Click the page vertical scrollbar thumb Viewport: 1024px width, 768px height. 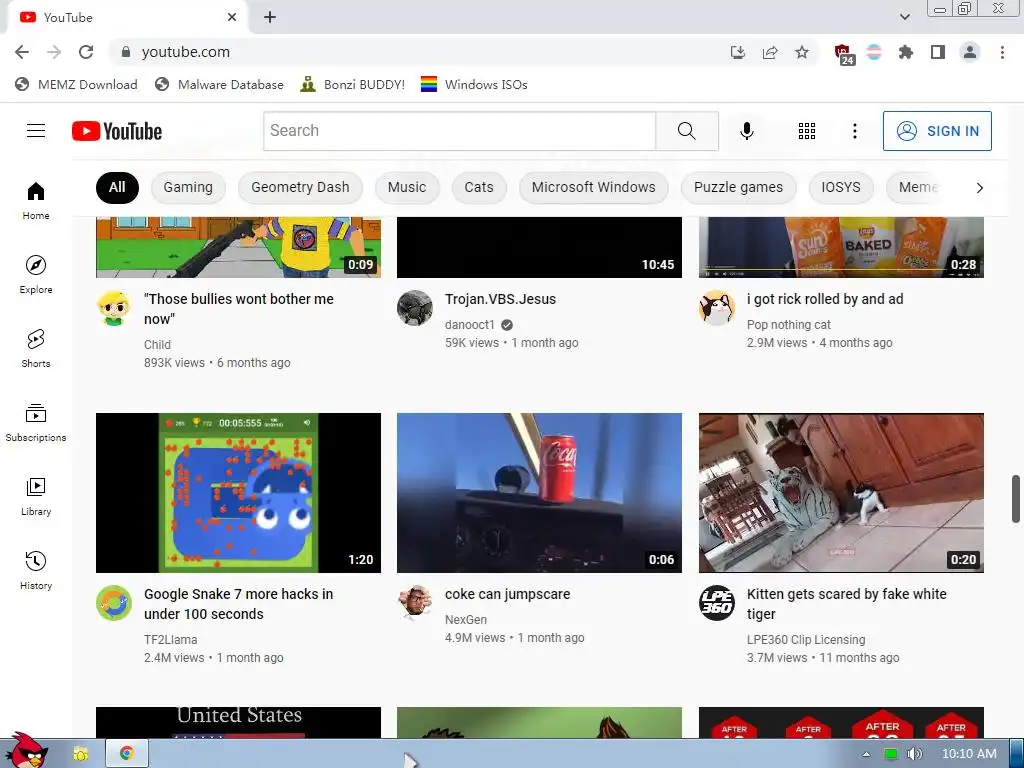[x=1016, y=499]
